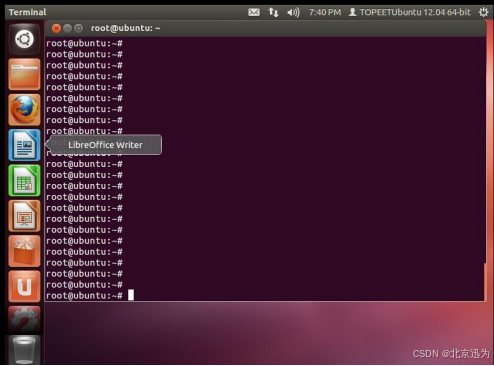
Task: Click the LibreOffice Writer tooltip label
Action: [x=105, y=145]
